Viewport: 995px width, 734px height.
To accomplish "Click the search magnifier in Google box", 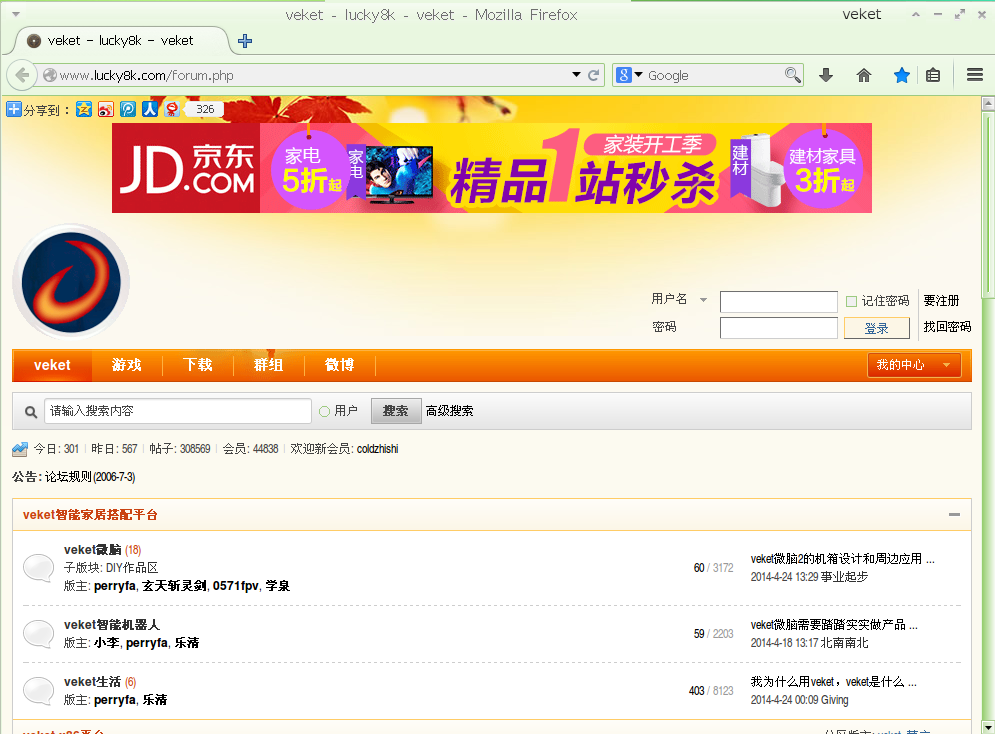I will 792,75.
